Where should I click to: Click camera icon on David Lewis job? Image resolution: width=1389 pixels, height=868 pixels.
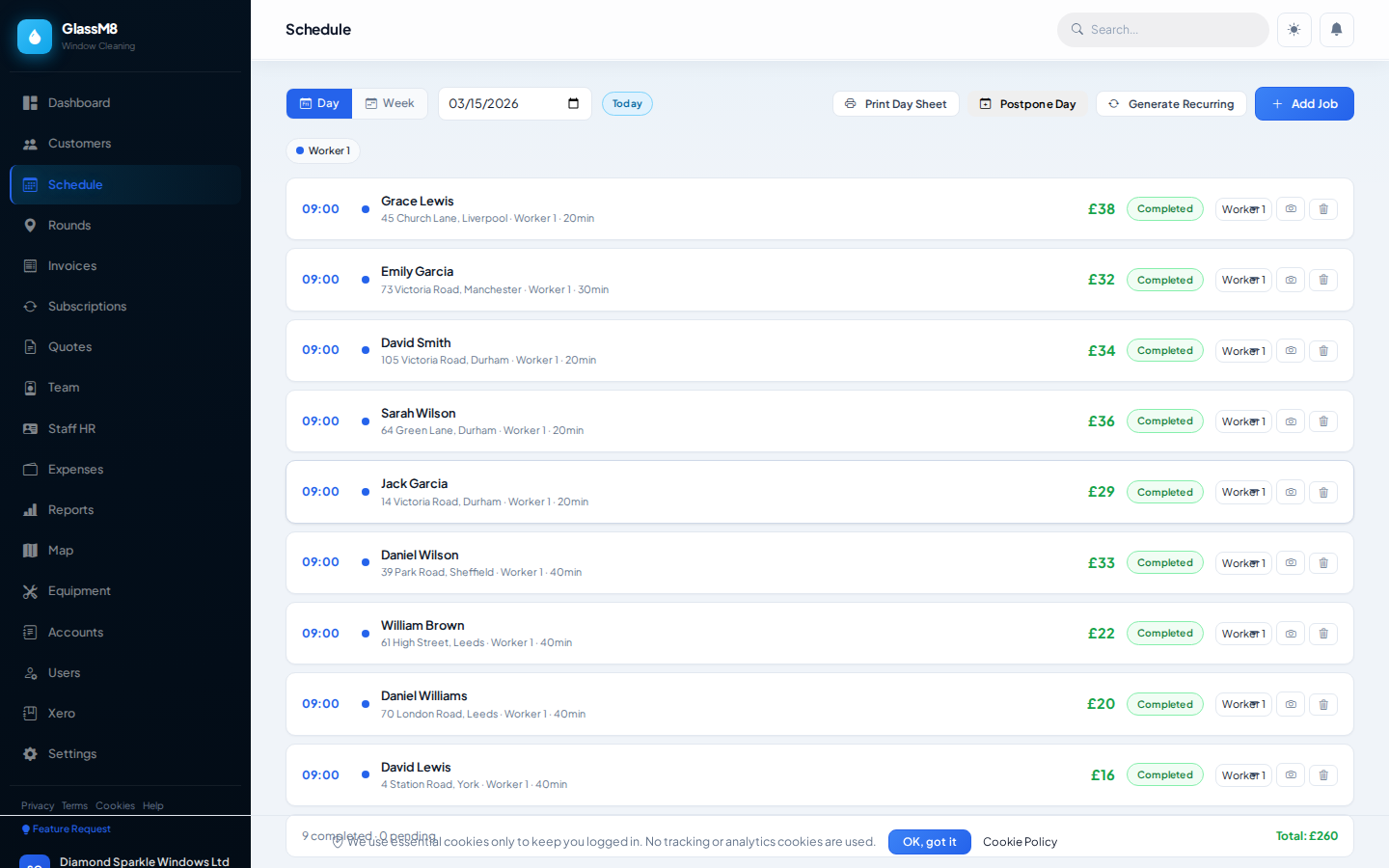1291,775
